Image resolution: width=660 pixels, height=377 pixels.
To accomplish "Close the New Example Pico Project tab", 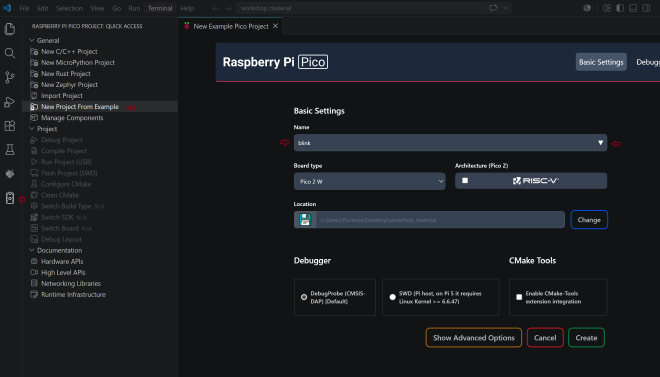I will click(x=275, y=26).
